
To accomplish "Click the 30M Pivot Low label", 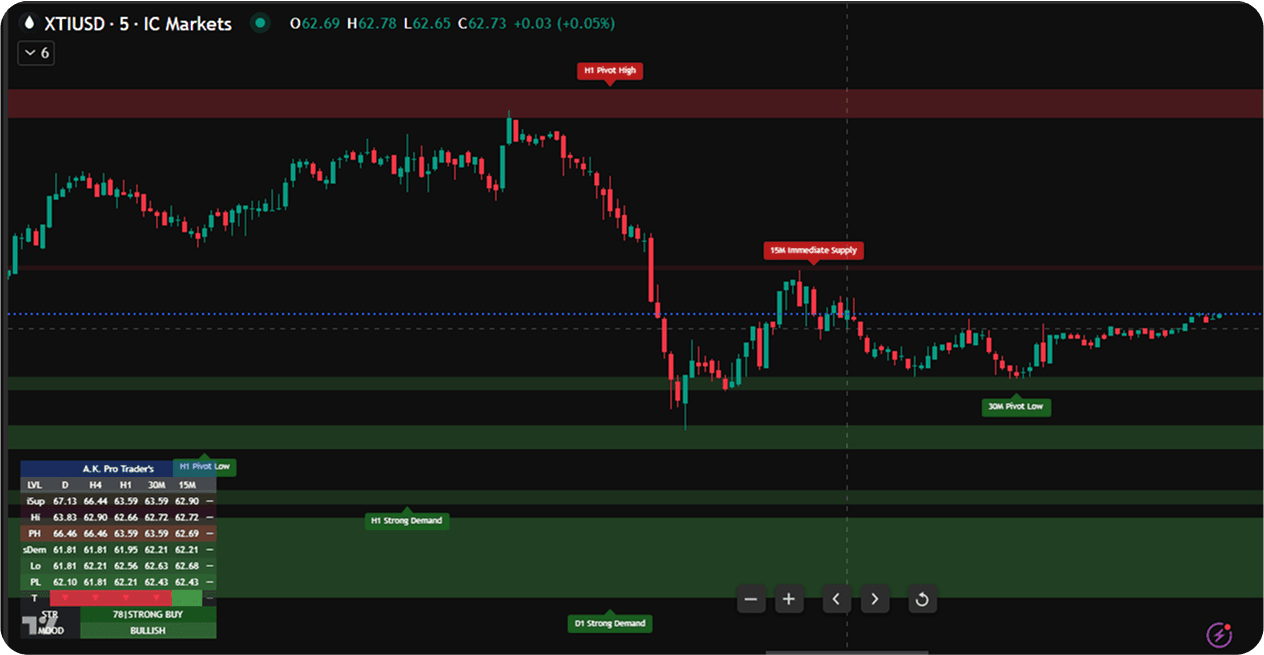I will click(1016, 407).
